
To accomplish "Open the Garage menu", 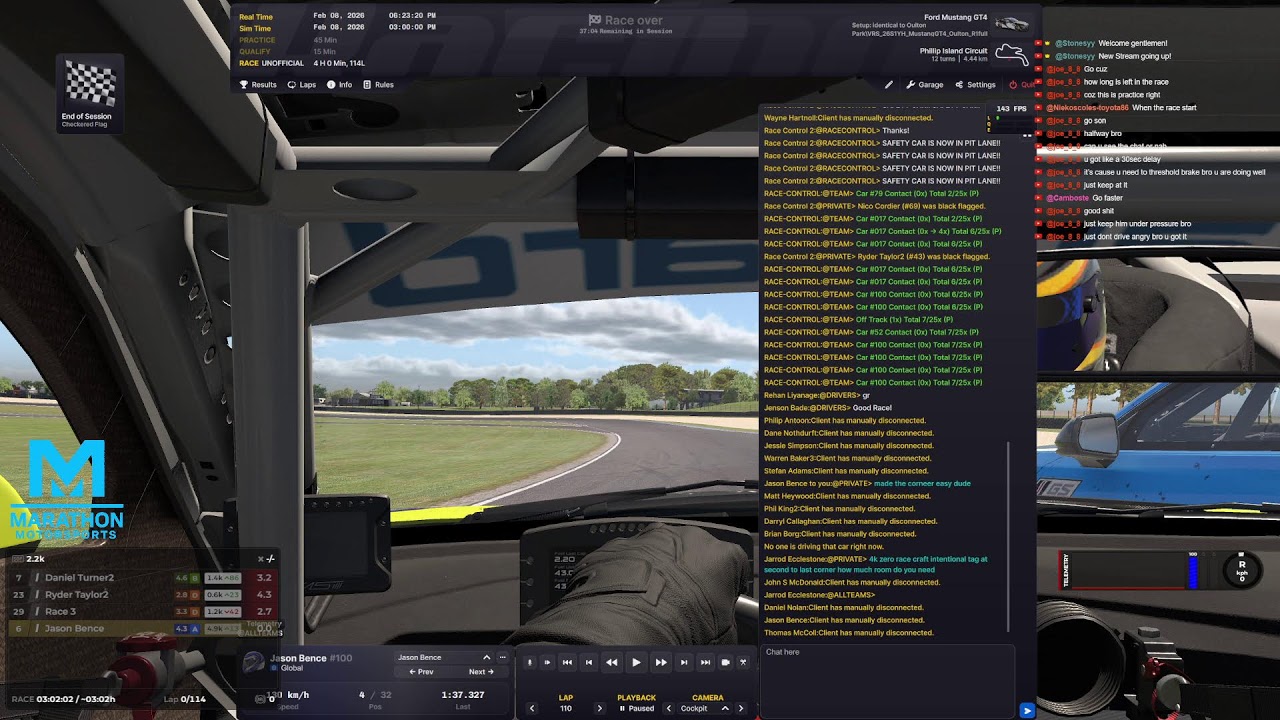I will pos(925,85).
